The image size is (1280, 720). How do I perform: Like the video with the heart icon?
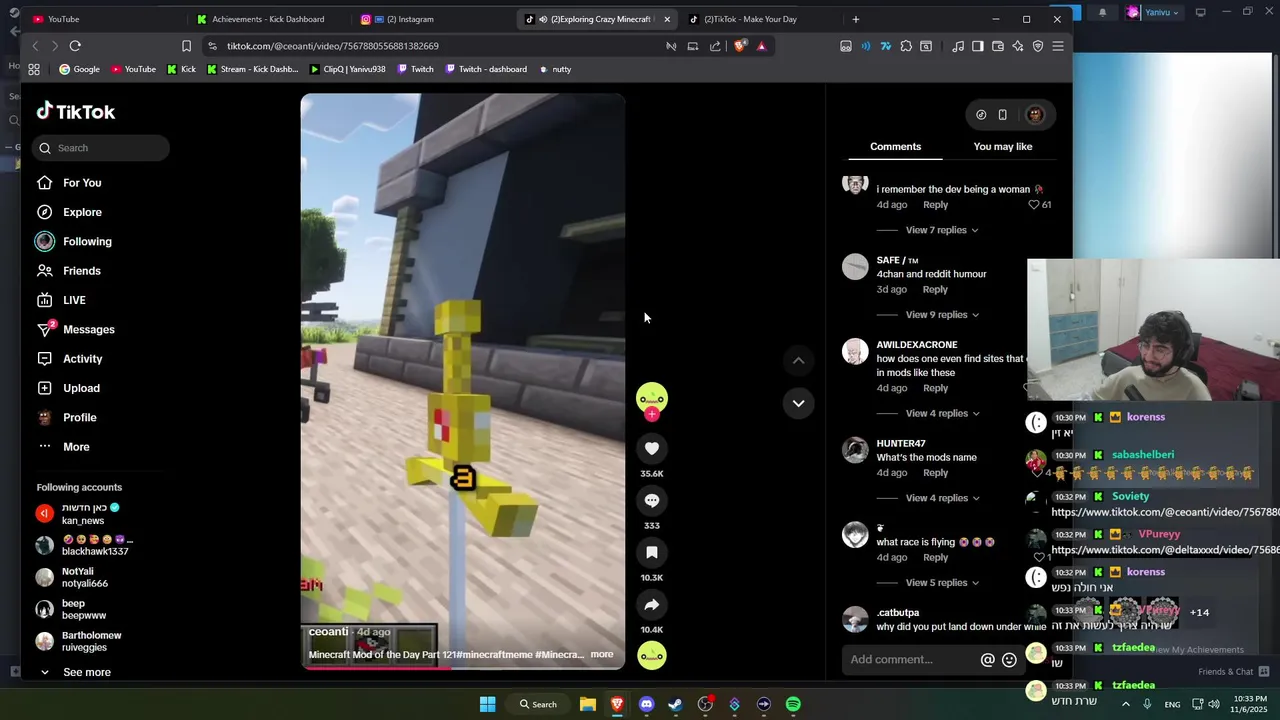[x=651, y=448]
